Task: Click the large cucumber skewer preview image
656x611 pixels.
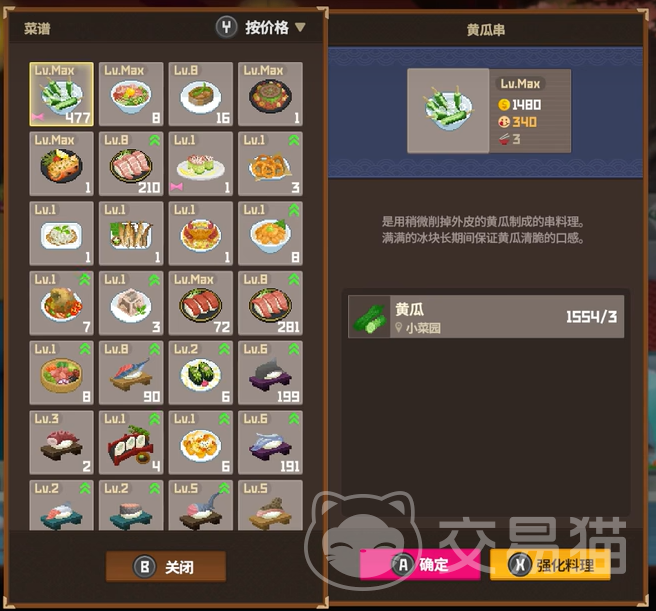Action: (448, 110)
